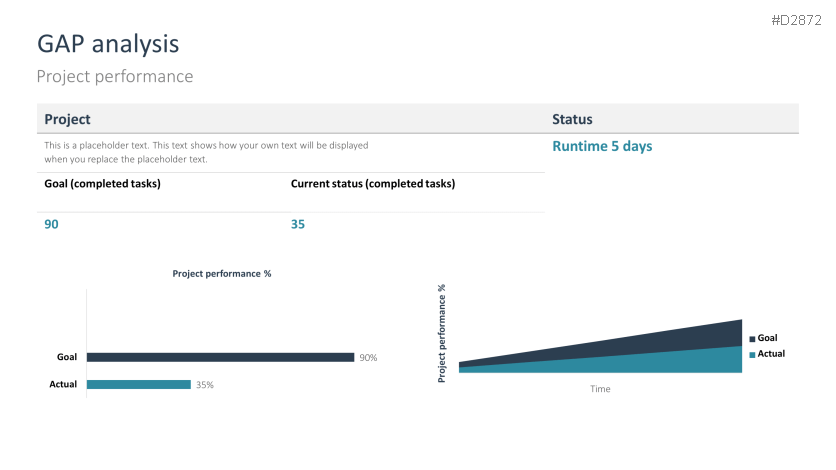Click the 35% data label
This screenshot has width=836, height=470.
pyautogui.click(x=204, y=384)
